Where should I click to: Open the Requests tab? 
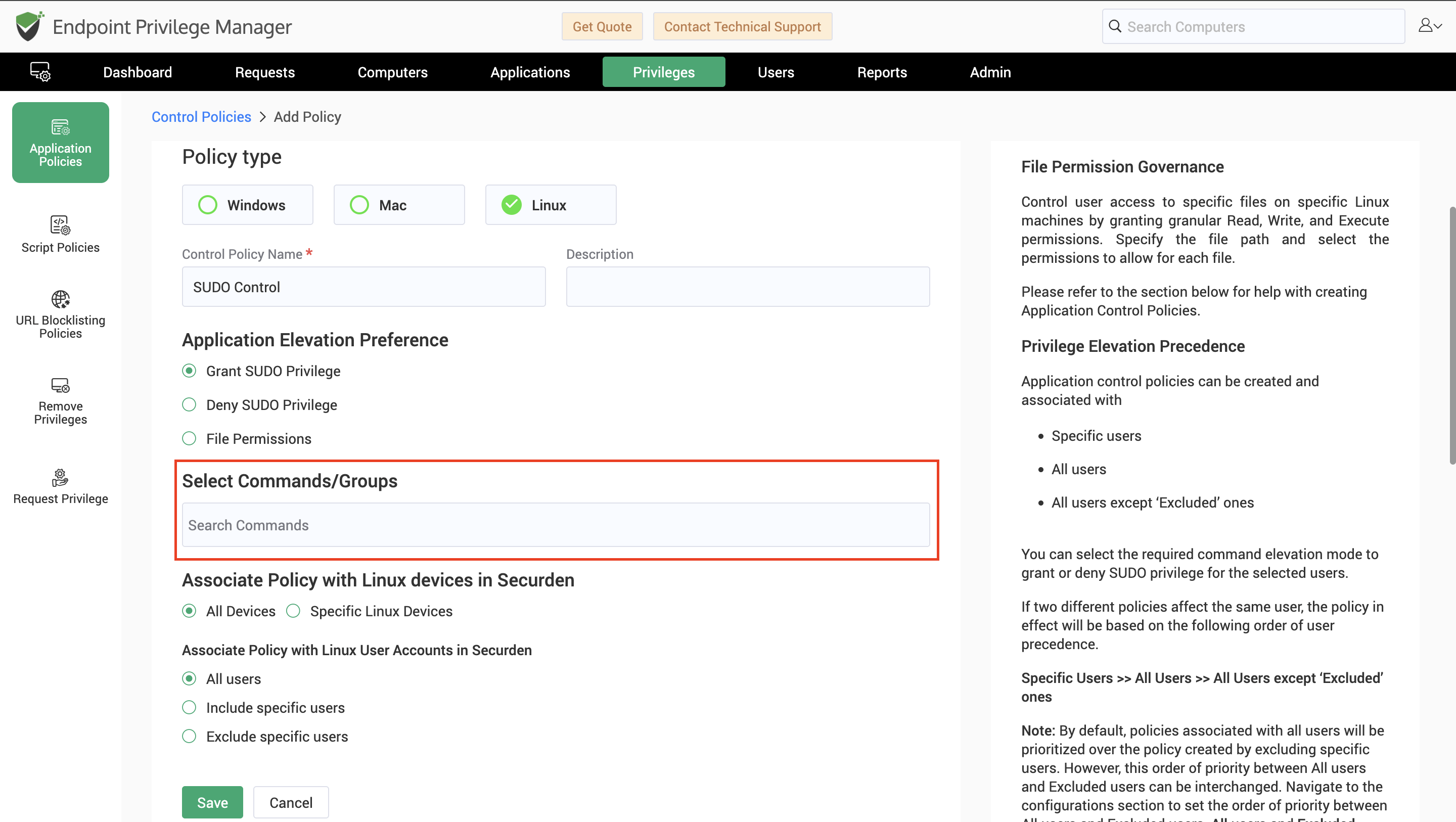(x=265, y=72)
